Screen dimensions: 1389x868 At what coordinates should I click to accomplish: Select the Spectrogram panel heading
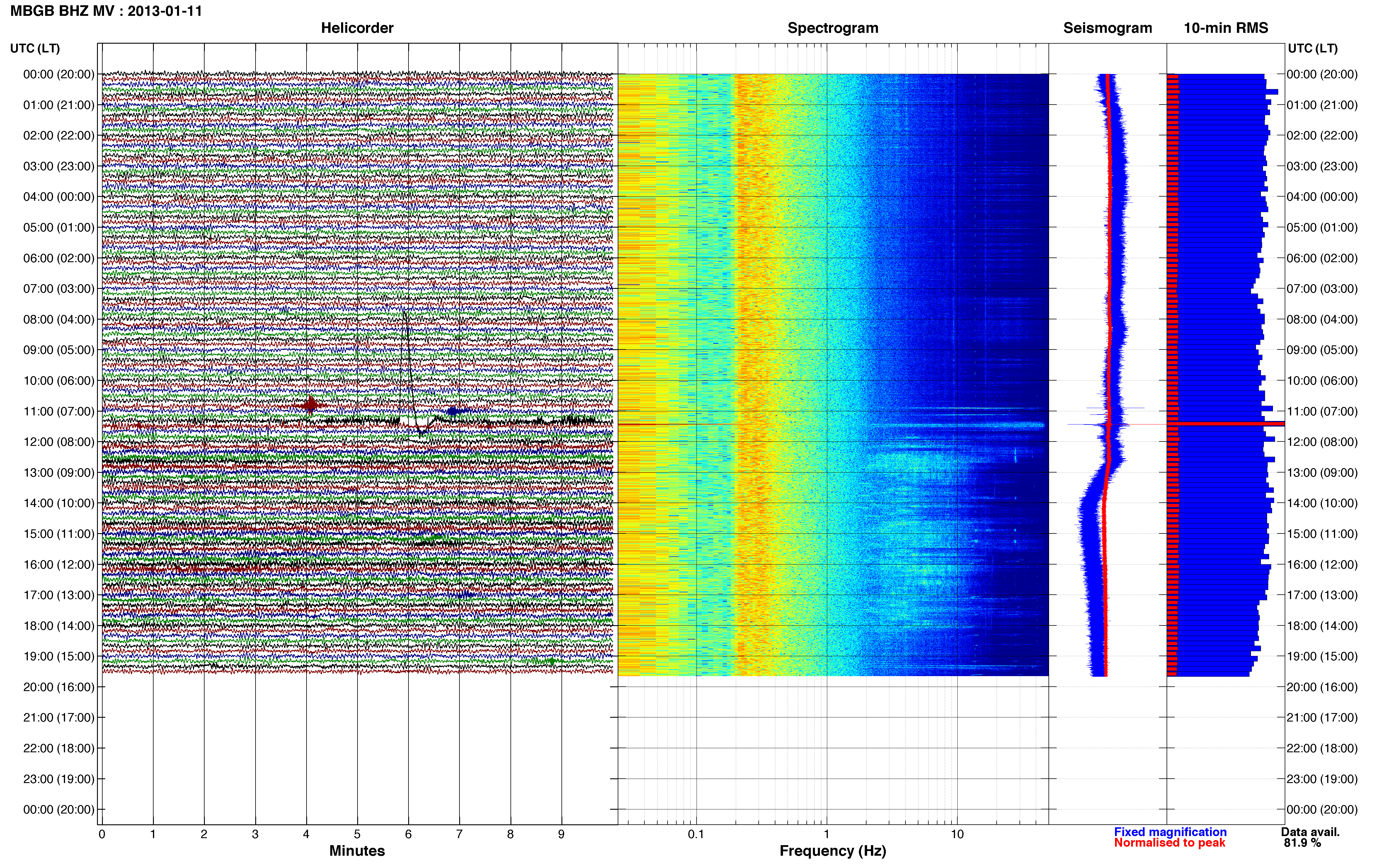tap(833, 28)
